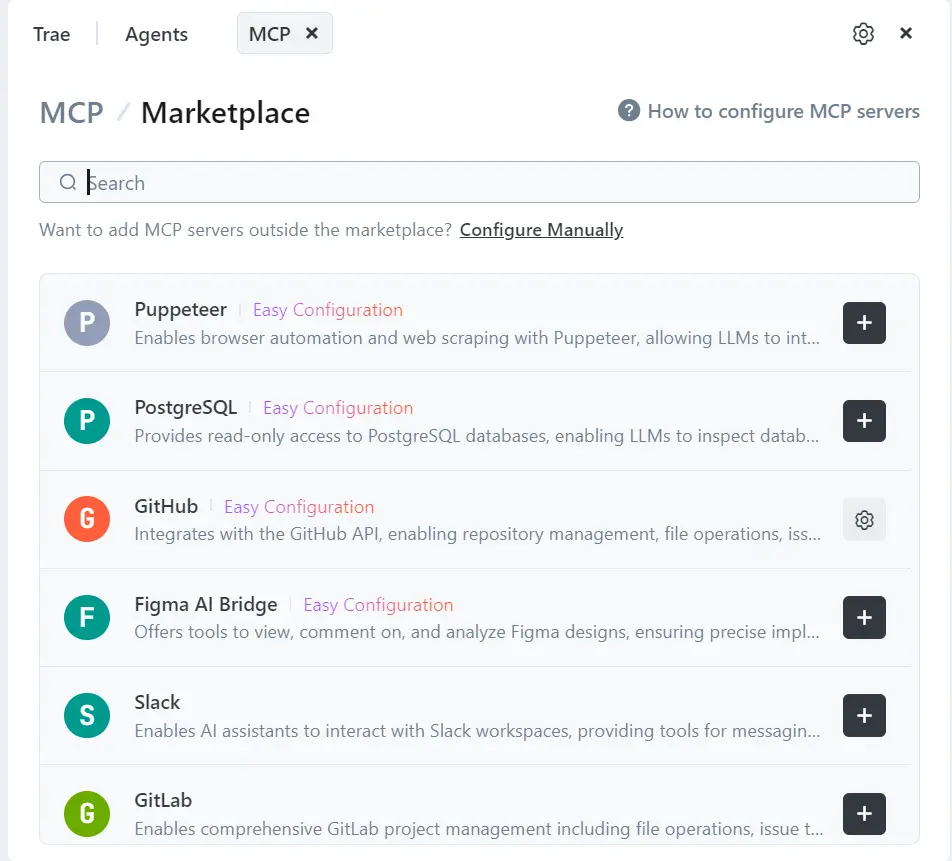Add the GitLab MCP server

click(864, 814)
